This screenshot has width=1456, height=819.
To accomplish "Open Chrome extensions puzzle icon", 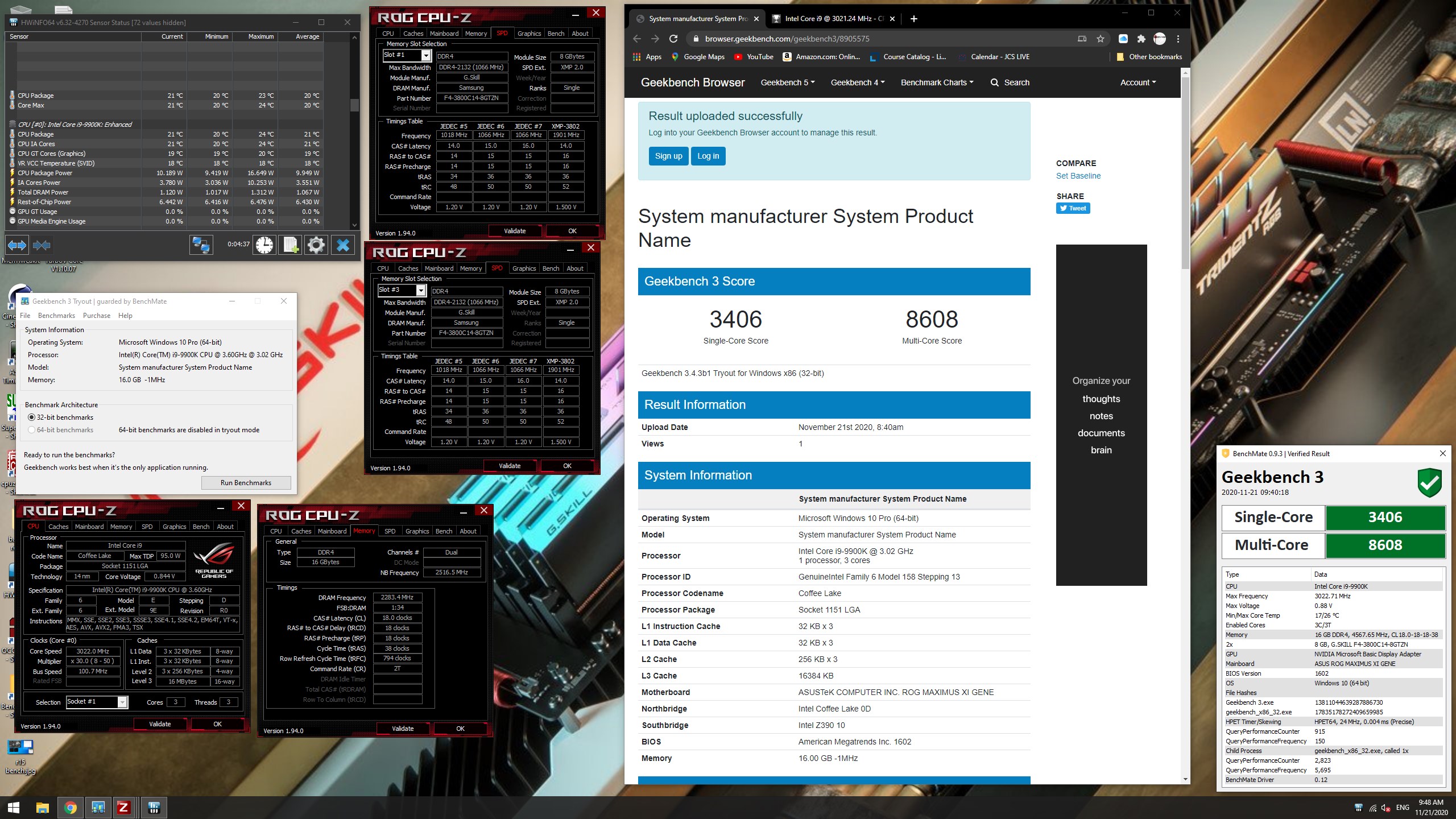I will point(1141,39).
